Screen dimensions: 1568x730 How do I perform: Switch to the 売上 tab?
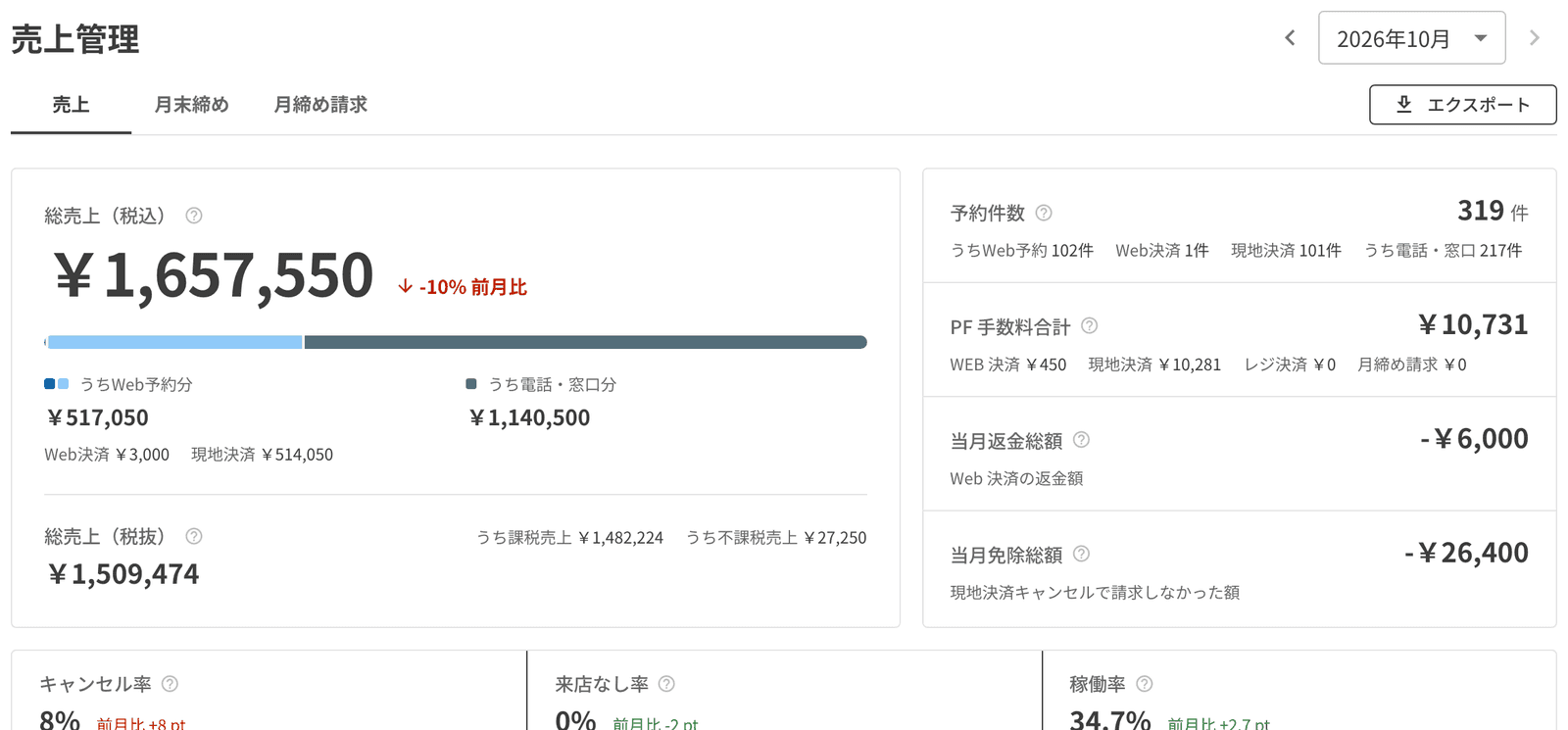pyautogui.click(x=71, y=105)
